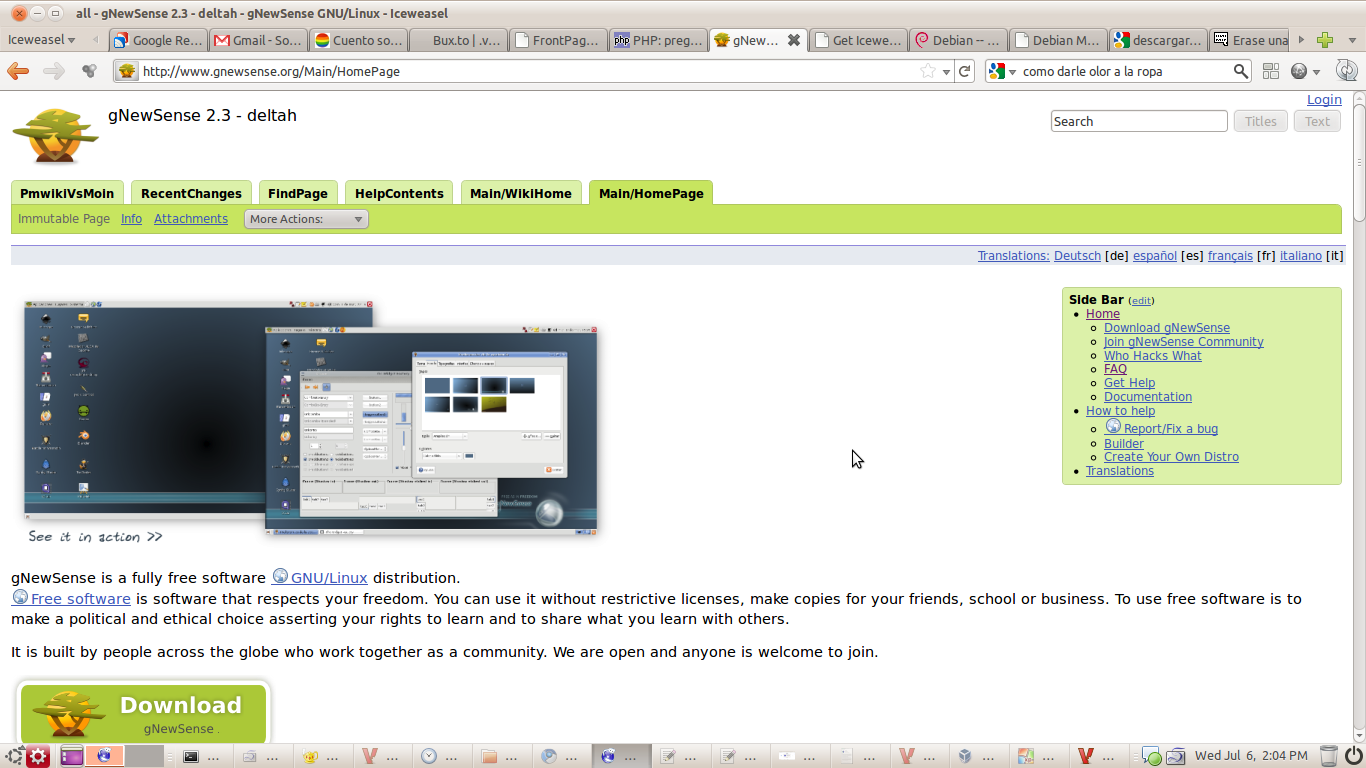Click the site identity icon in address bar
Screen dimensions: 1366x768
[127, 71]
